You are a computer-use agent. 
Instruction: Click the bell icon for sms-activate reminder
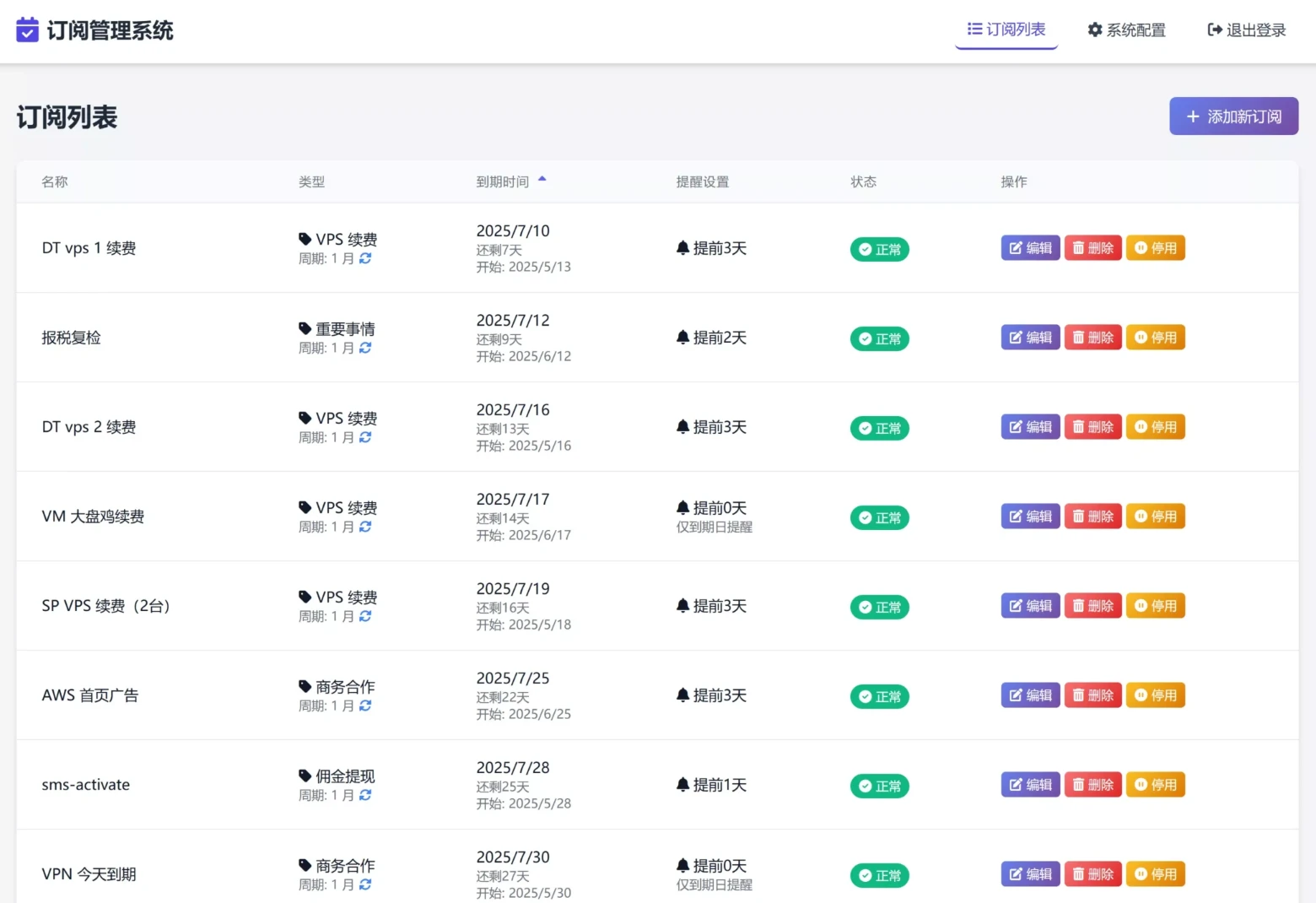[682, 785]
